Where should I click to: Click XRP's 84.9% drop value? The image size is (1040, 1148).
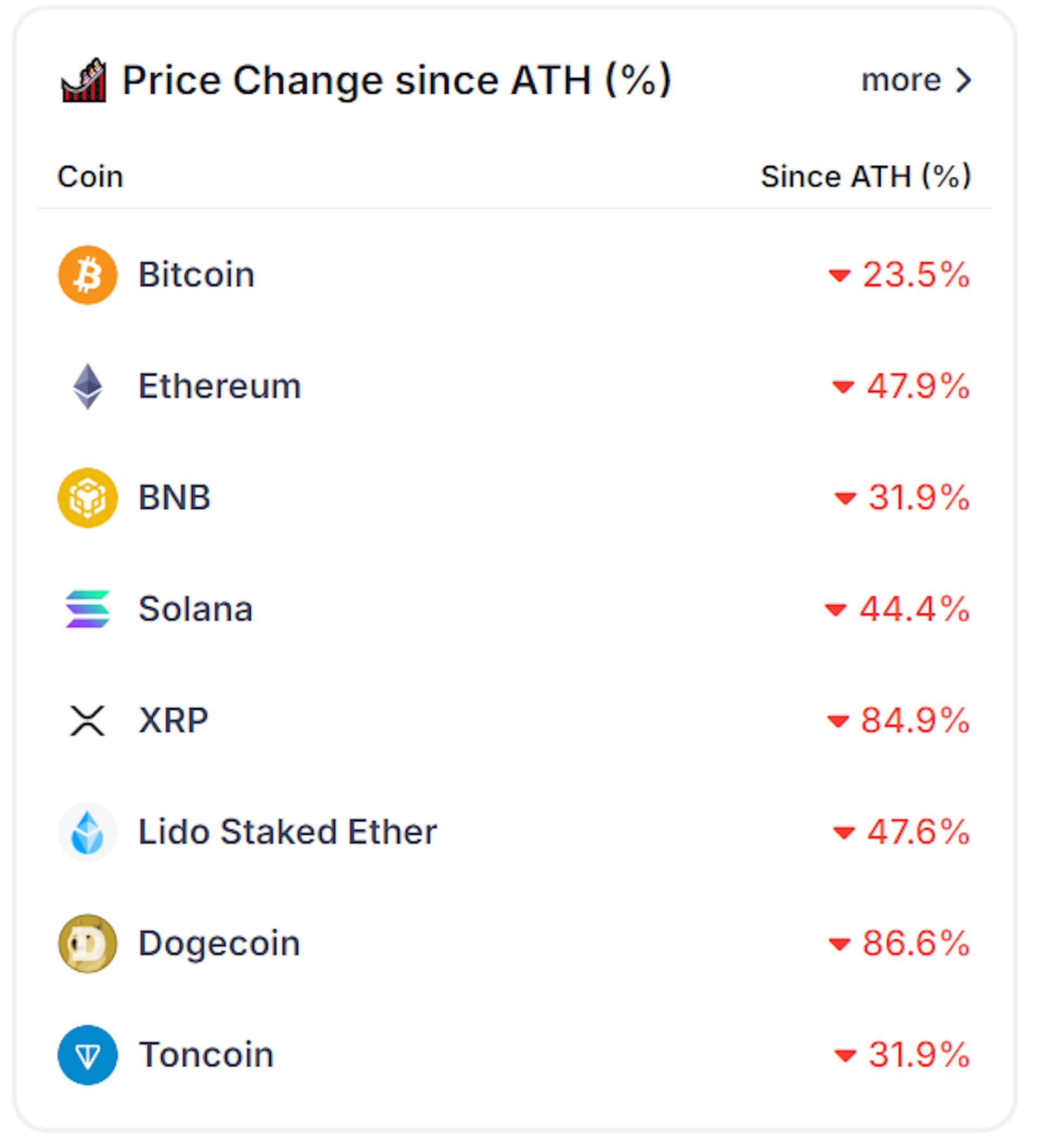click(x=914, y=721)
